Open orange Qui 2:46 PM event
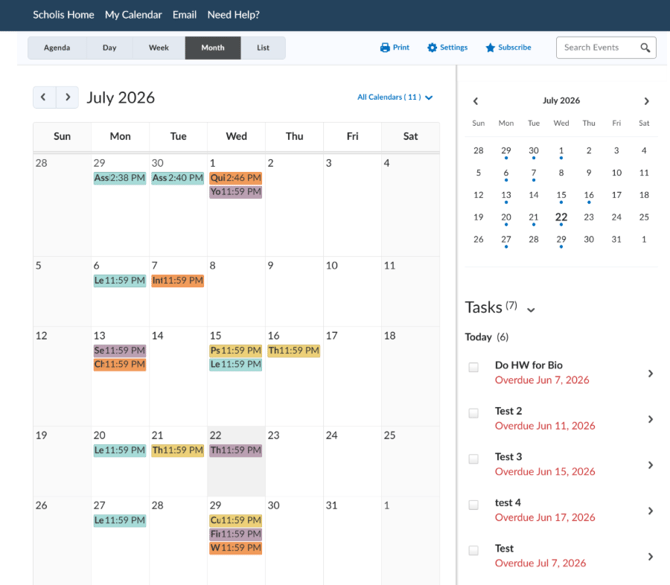Viewport: 670px width, 585px height. coord(235,178)
